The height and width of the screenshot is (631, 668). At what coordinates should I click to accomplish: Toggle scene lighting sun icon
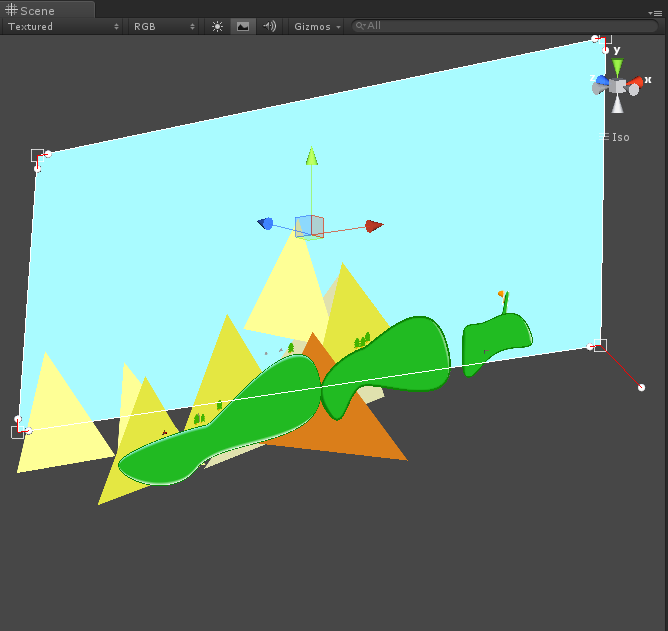[217, 26]
